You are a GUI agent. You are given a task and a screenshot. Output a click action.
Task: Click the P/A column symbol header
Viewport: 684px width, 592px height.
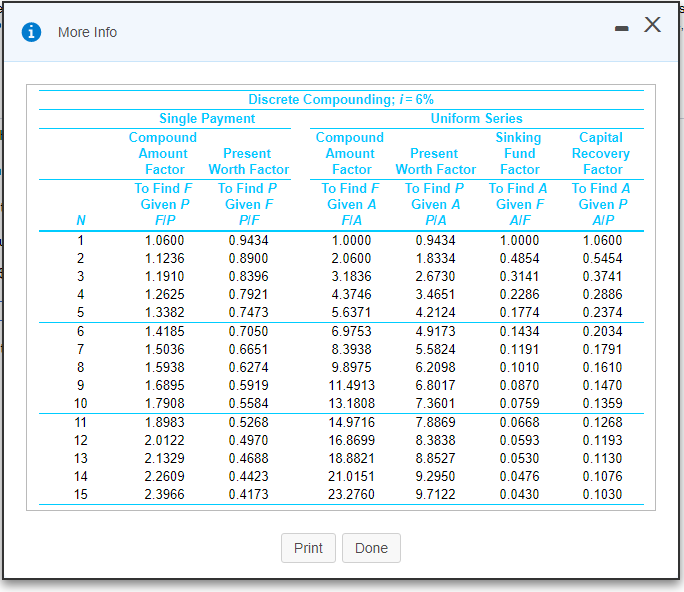point(436,220)
